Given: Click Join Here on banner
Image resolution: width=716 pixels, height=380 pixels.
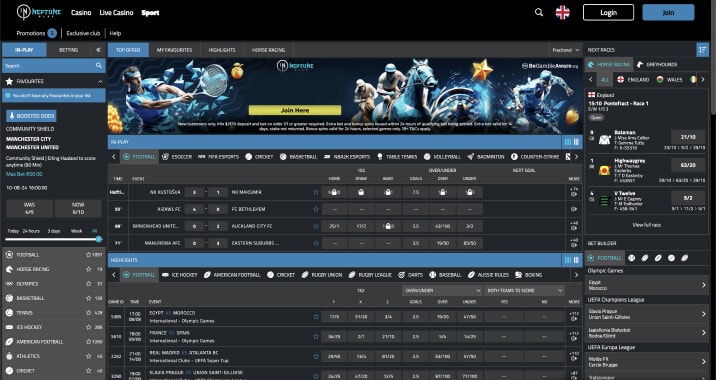Looking at the screenshot, I should click(295, 110).
